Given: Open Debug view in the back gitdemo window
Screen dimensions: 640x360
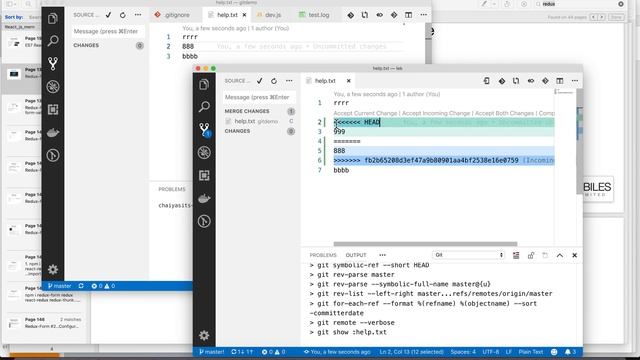Looking at the screenshot, I should [53, 87].
